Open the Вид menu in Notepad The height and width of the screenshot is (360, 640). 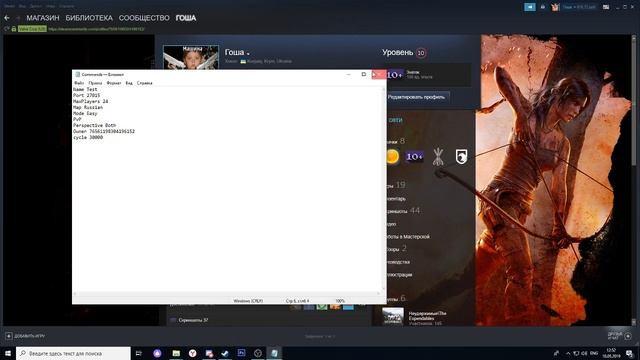pyautogui.click(x=129, y=83)
